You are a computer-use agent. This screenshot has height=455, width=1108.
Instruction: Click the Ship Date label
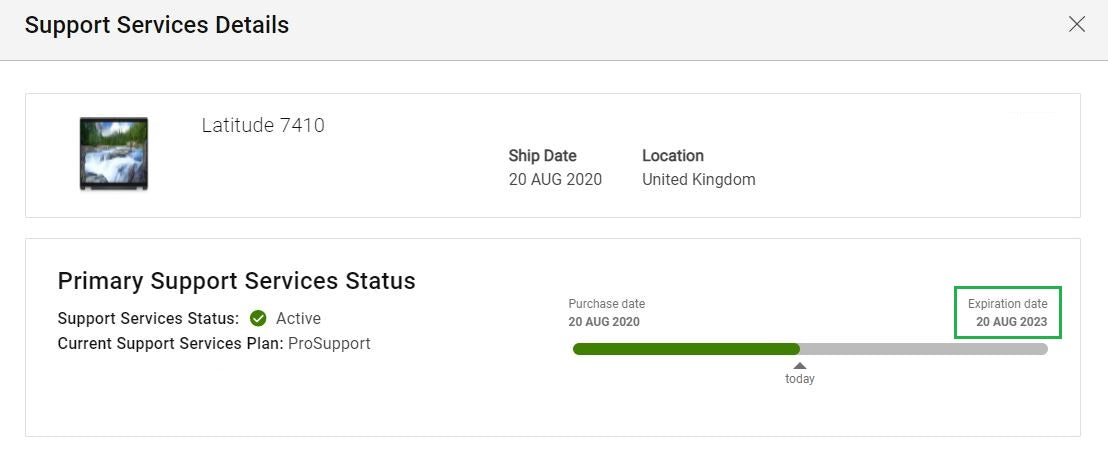[x=543, y=155]
